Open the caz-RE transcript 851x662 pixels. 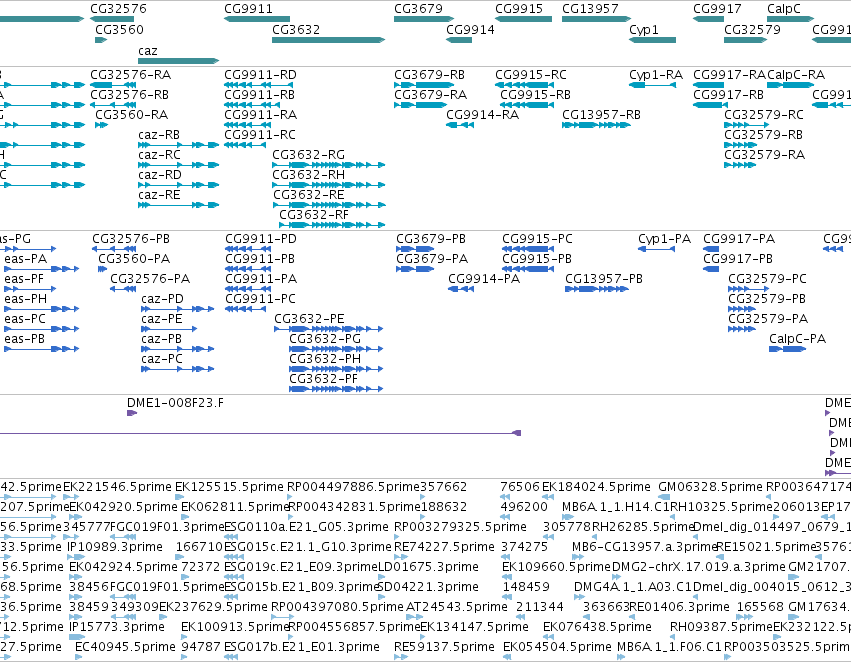(x=159, y=195)
